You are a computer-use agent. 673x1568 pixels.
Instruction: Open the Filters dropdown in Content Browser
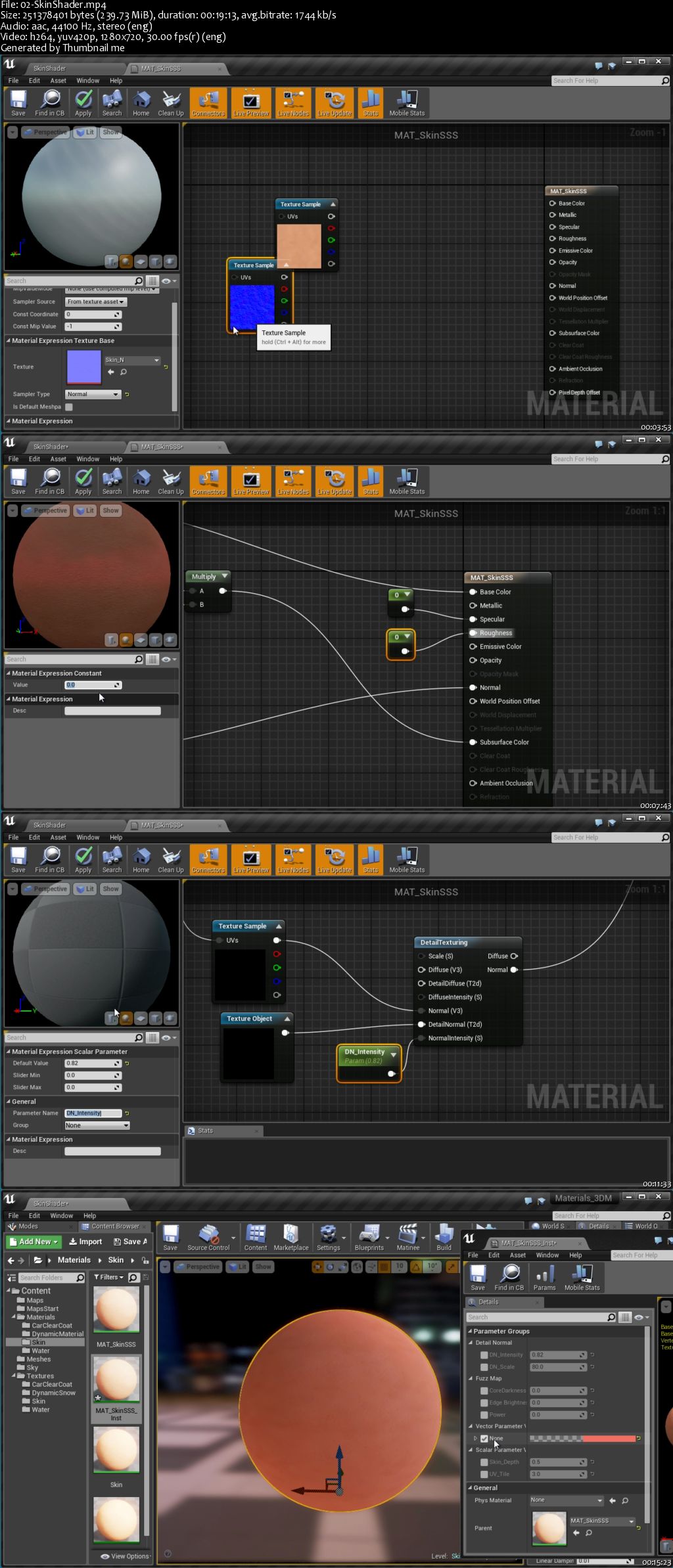click(x=108, y=1277)
